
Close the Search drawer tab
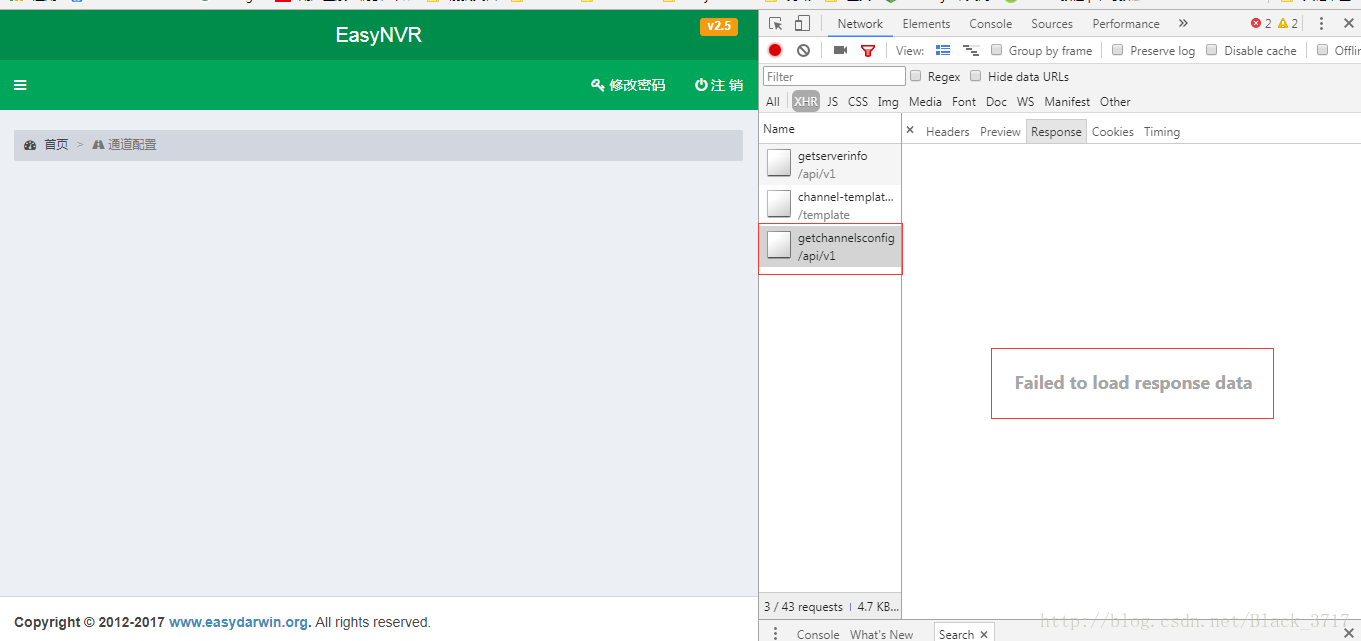(x=984, y=634)
